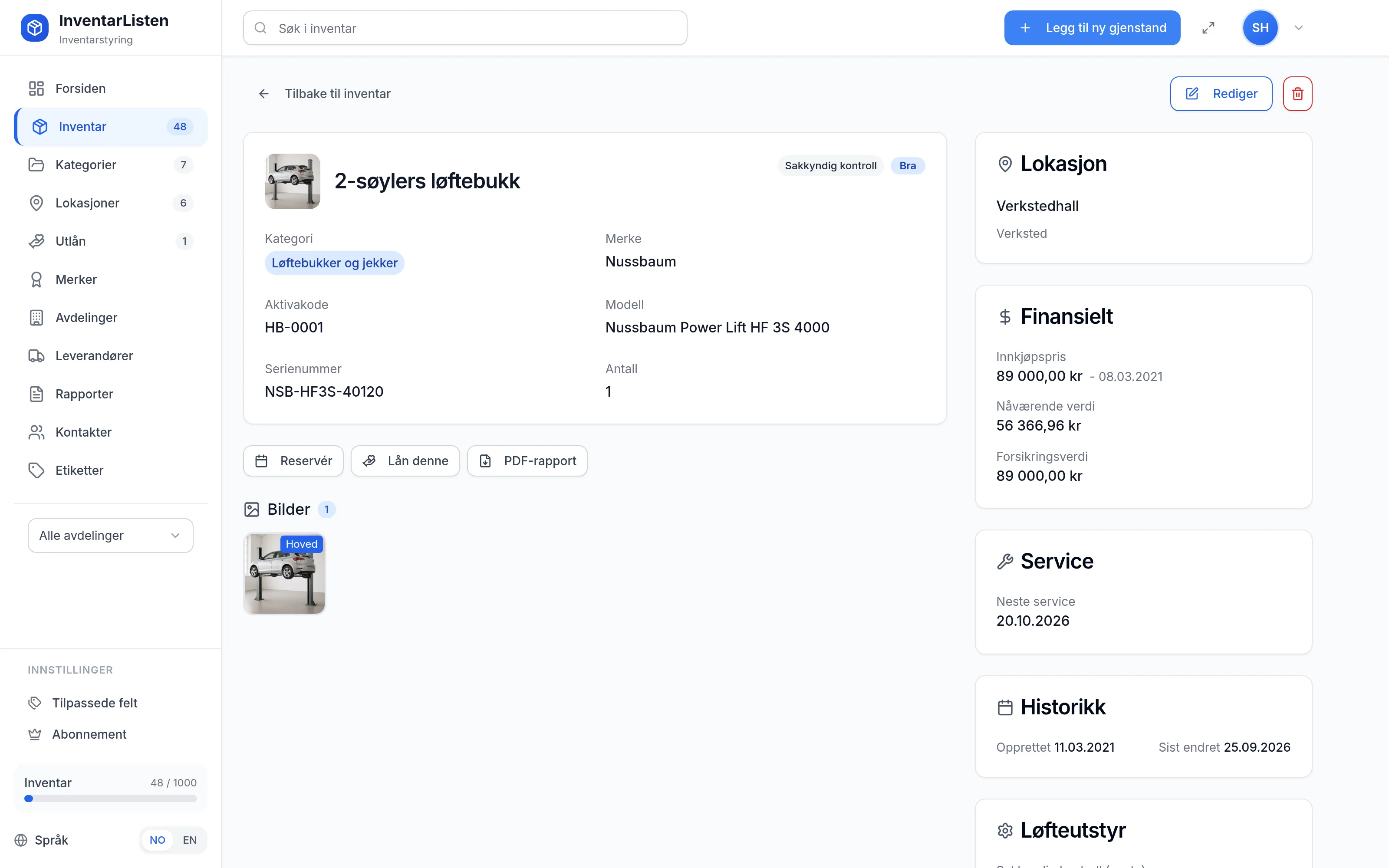Screen dimensions: 1389x868
Task: Click Legg til ny gjenstand button
Action: coord(1092,27)
